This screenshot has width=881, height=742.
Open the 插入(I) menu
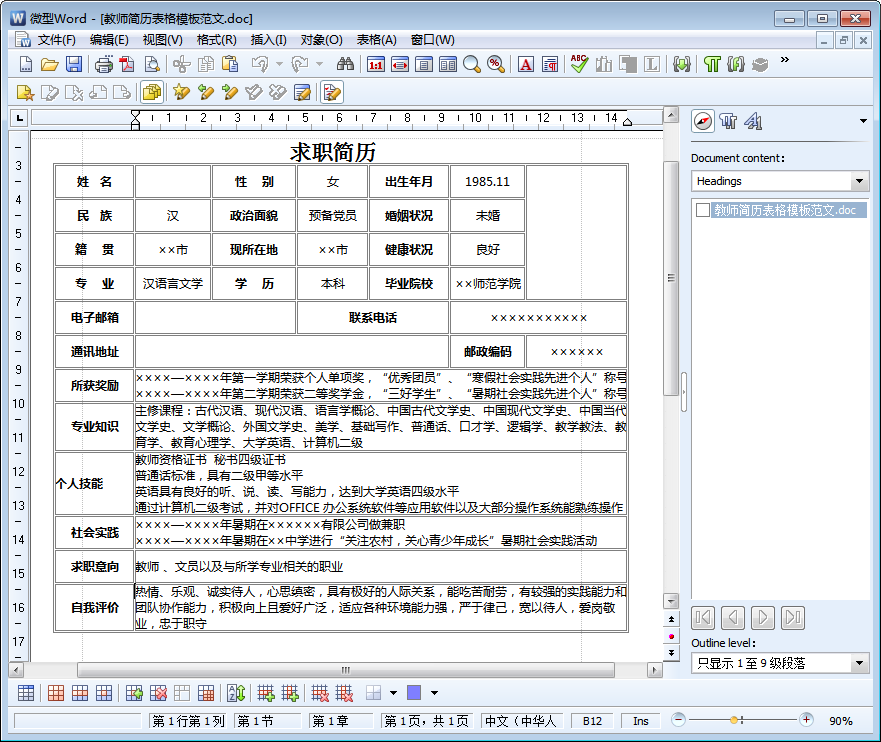(x=269, y=40)
